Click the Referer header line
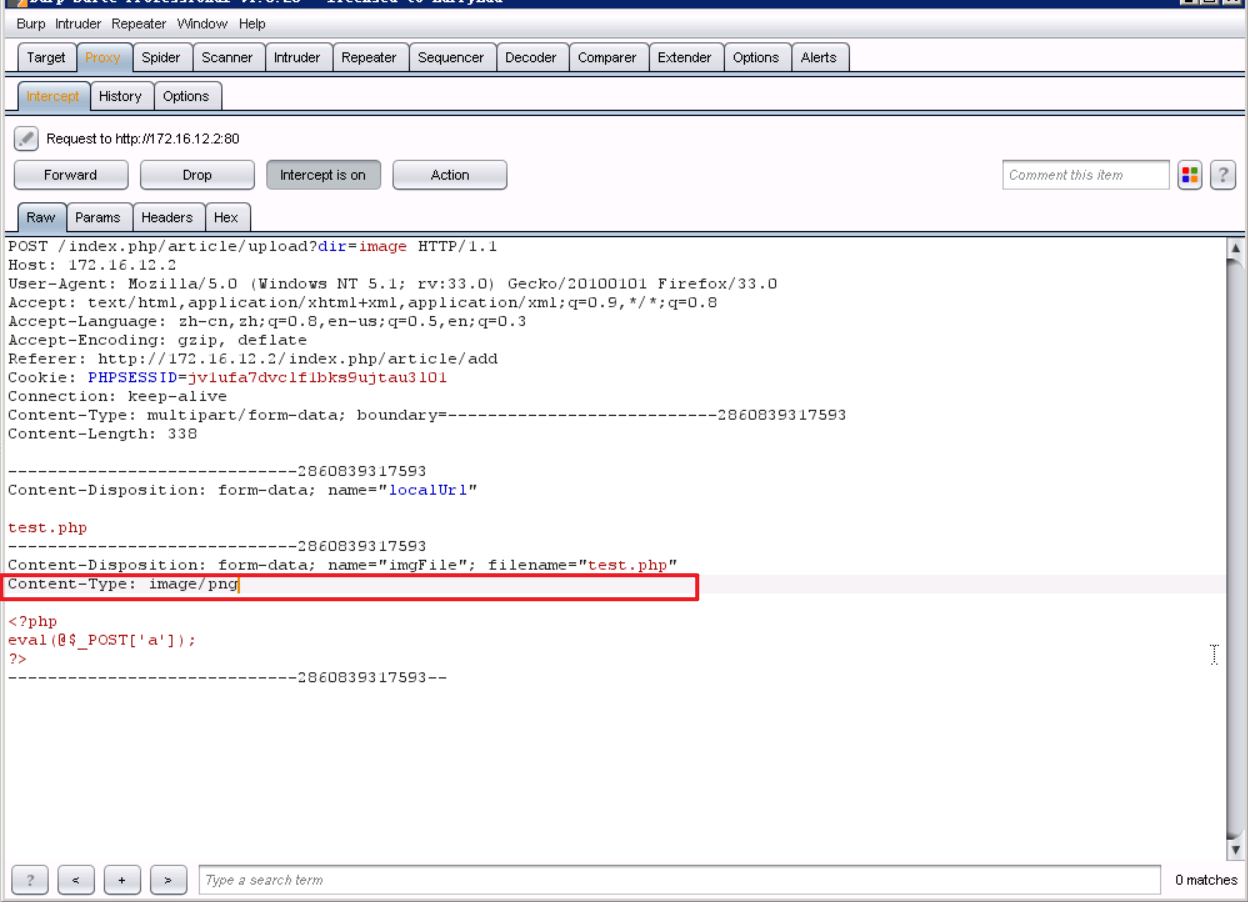The height and width of the screenshot is (902, 1248). click(x=252, y=359)
